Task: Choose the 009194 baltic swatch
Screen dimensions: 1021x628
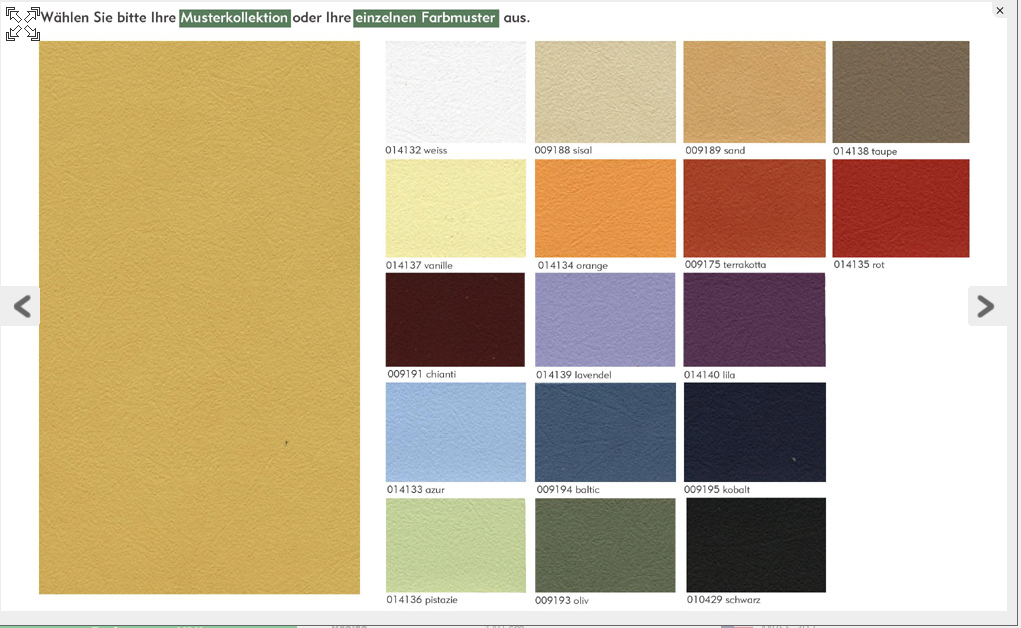Action: point(605,432)
